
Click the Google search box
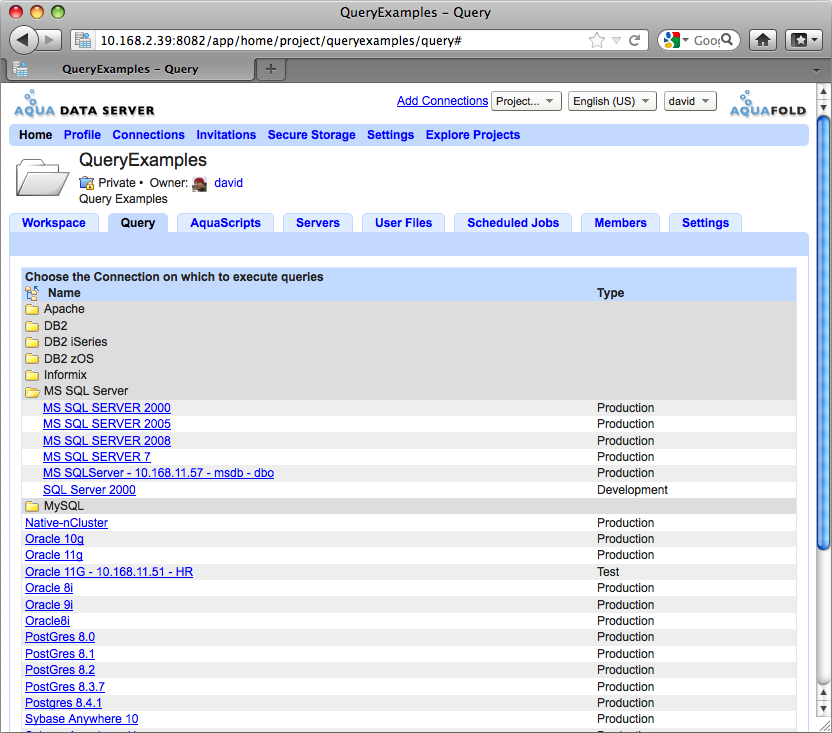706,40
